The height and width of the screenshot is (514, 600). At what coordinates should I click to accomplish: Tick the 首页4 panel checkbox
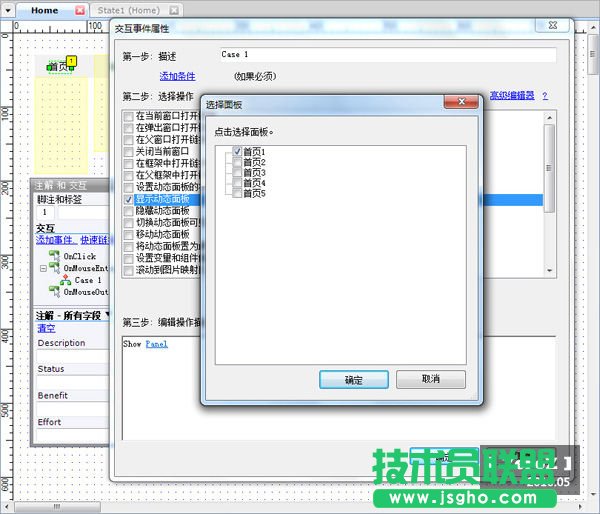[x=237, y=183]
